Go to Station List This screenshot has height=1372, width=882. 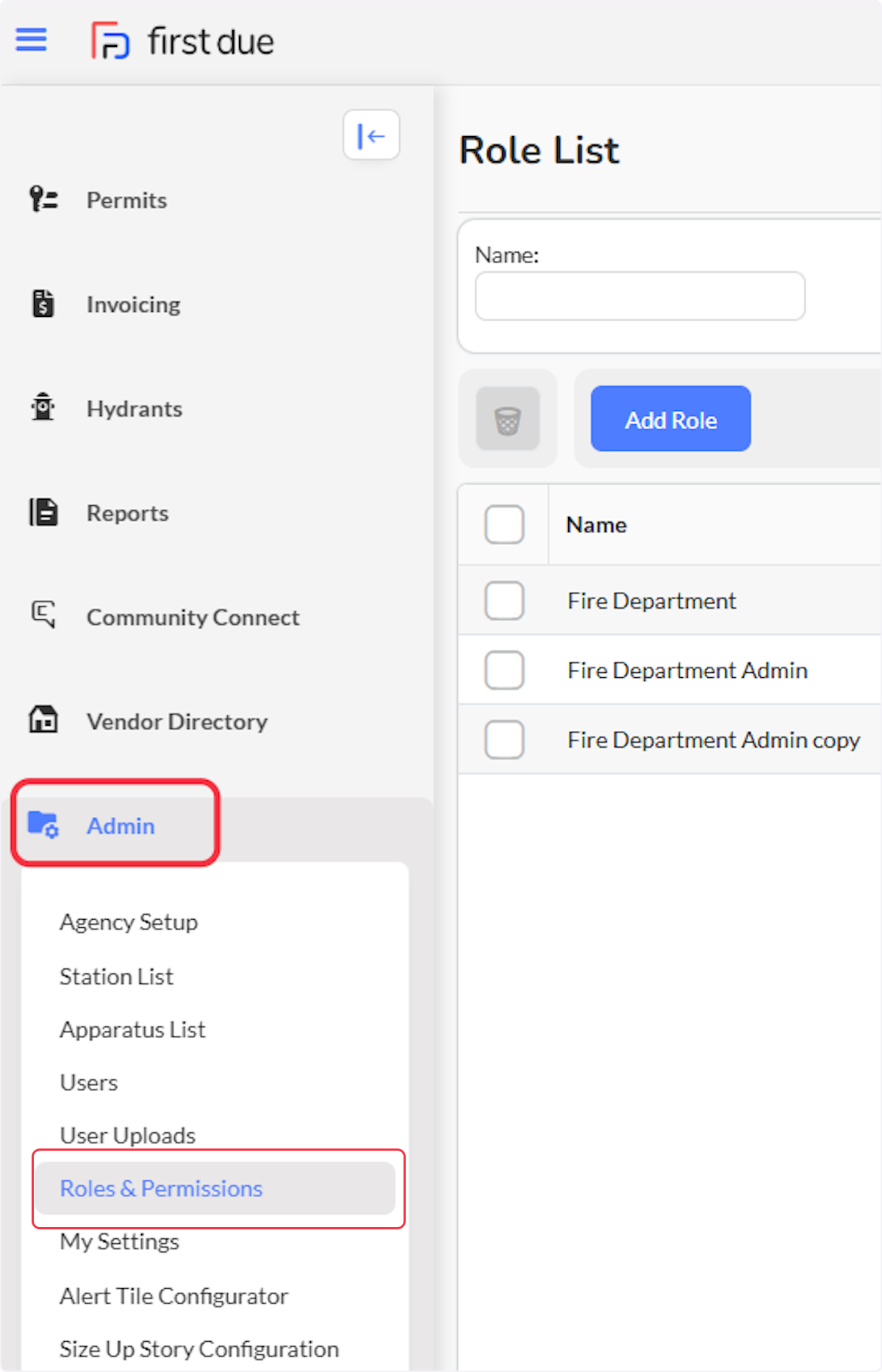click(116, 976)
